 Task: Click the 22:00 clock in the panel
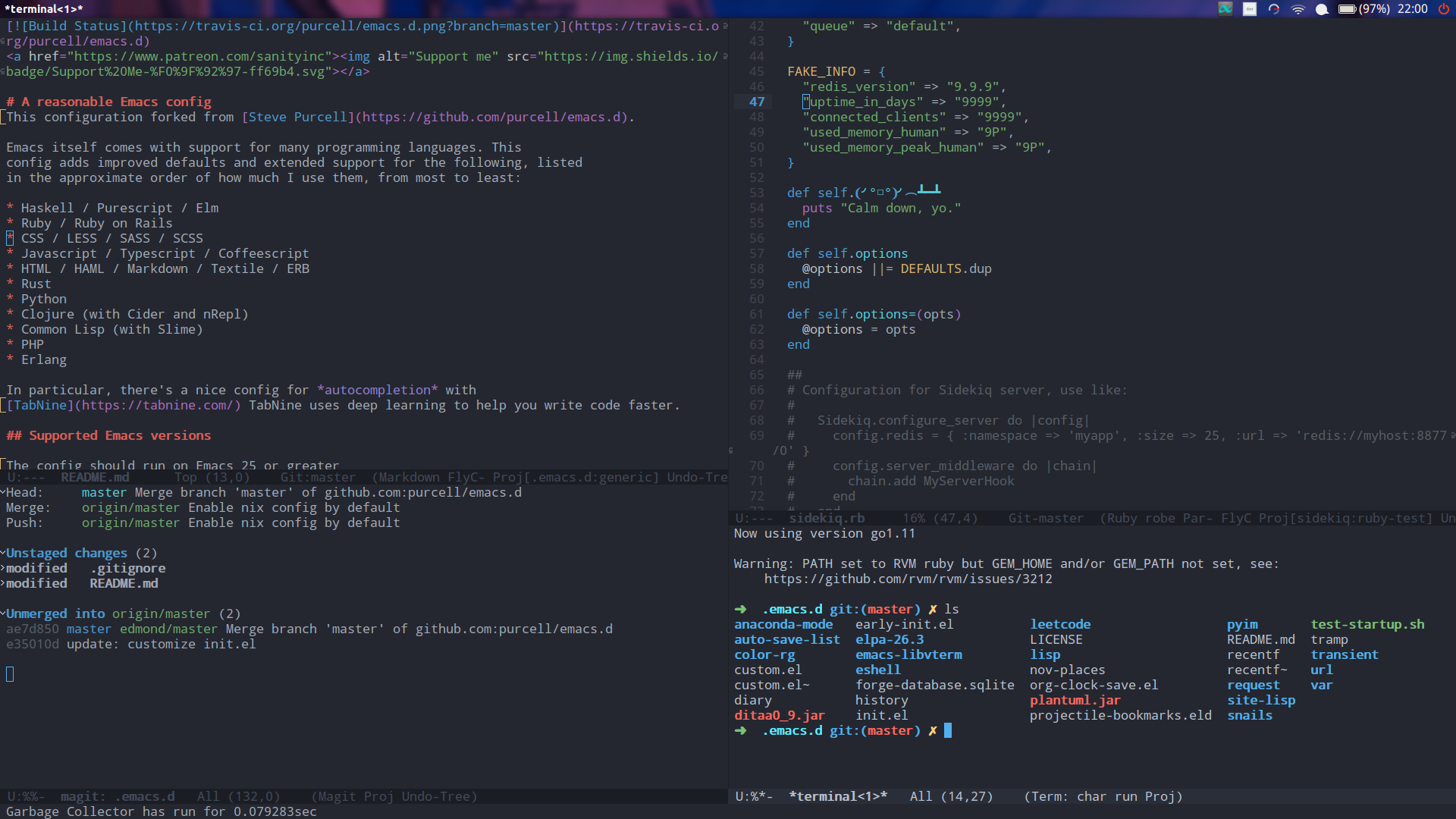point(1412,9)
